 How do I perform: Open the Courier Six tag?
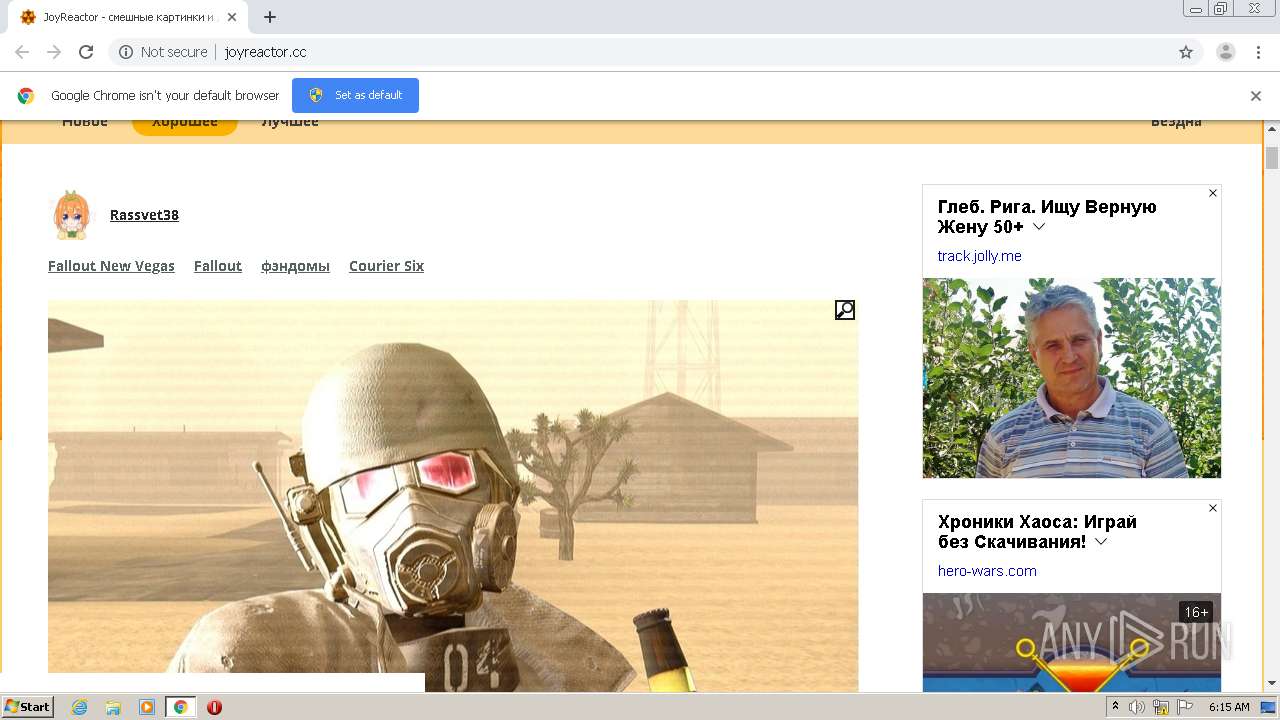[386, 266]
